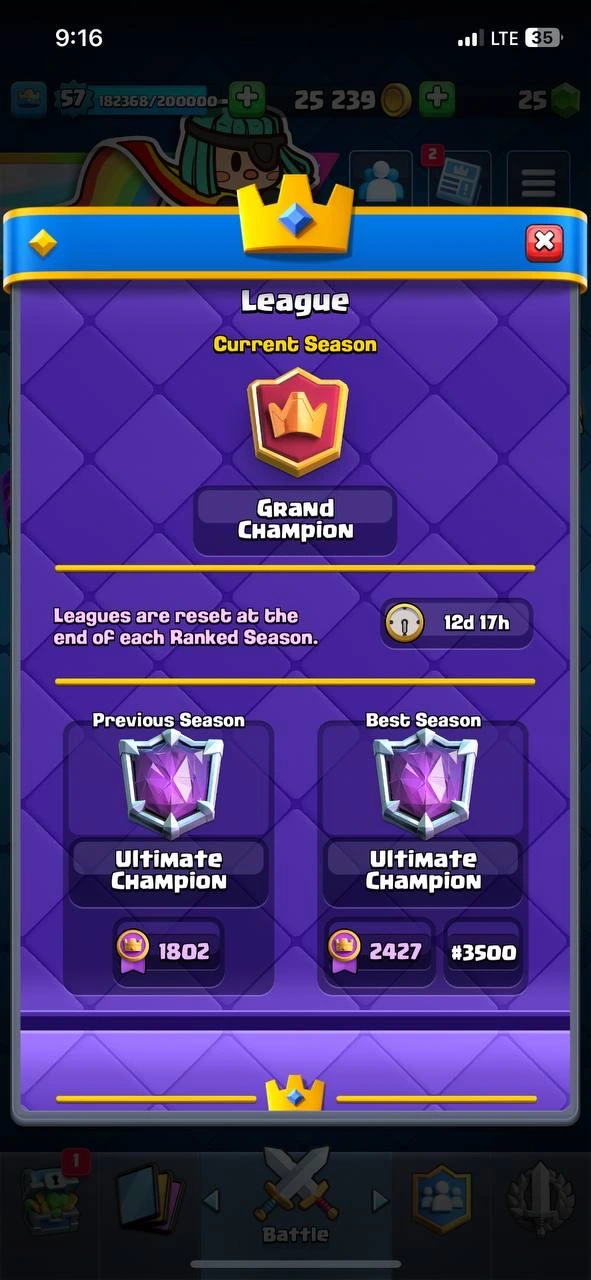The height and width of the screenshot is (1280, 591).
Task: Tap the clock icon beside 12d 17h
Action: tap(406, 623)
